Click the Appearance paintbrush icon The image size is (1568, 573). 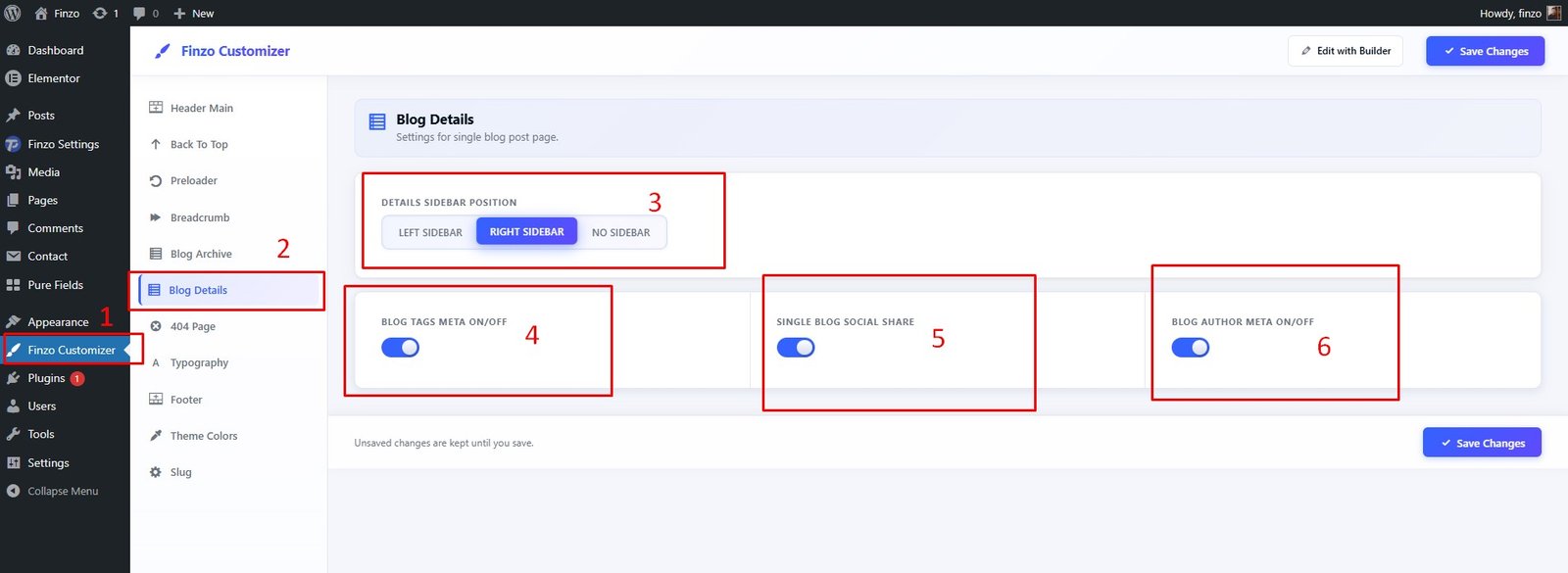click(13, 321)
